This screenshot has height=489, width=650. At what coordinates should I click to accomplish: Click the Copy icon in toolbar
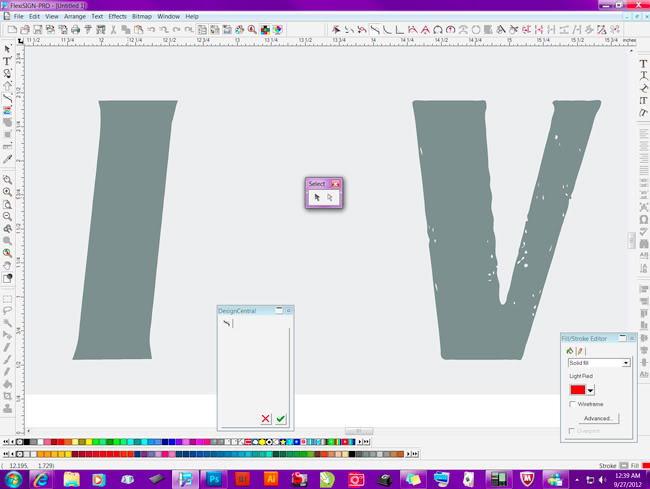(x=126, y=29)
